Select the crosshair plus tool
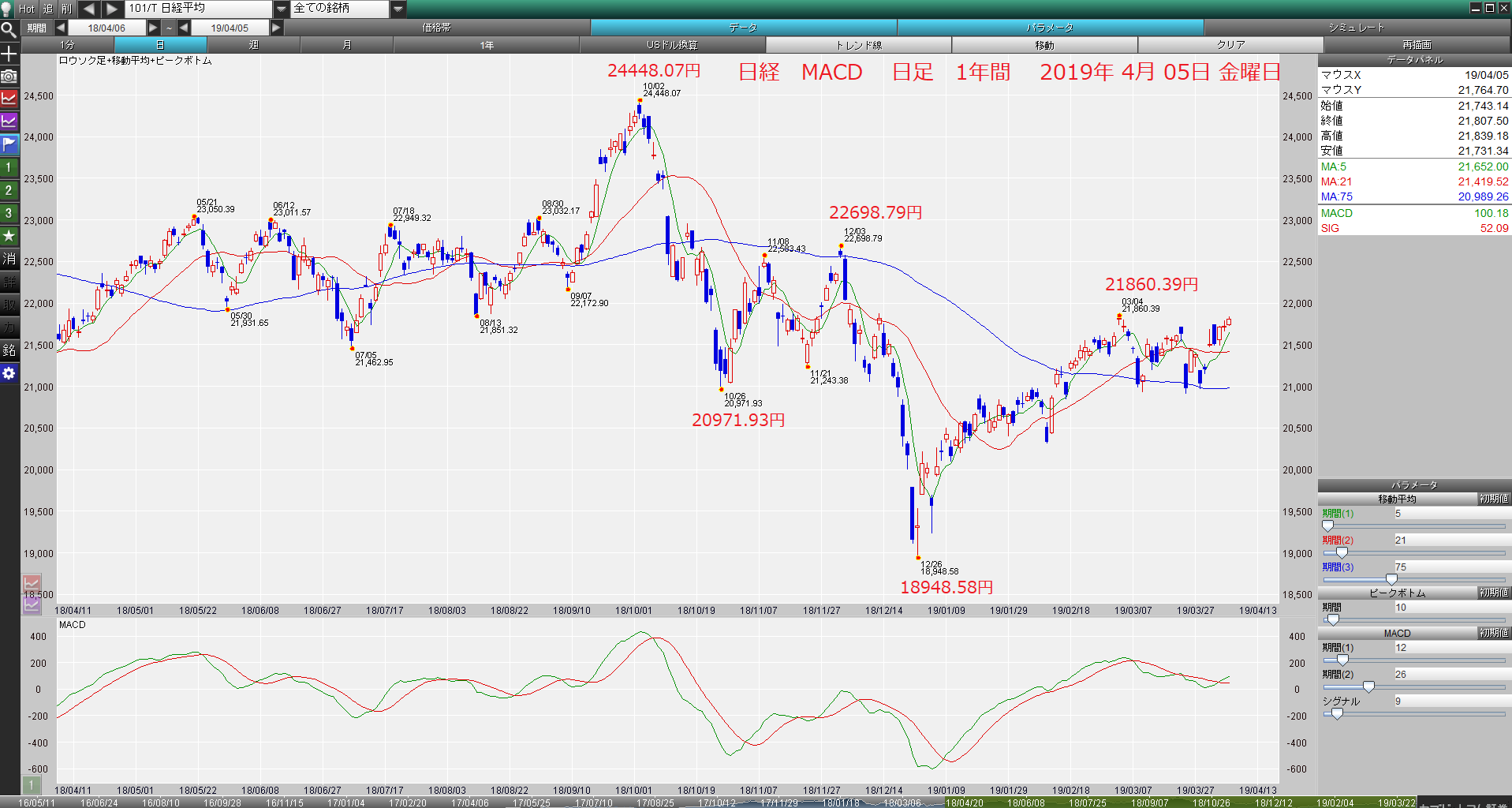This screenshot has height=808, width=1512. (x=9, y=54)
